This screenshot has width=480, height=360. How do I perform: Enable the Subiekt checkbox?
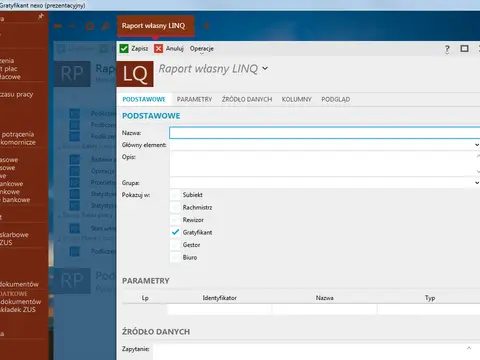175,195
